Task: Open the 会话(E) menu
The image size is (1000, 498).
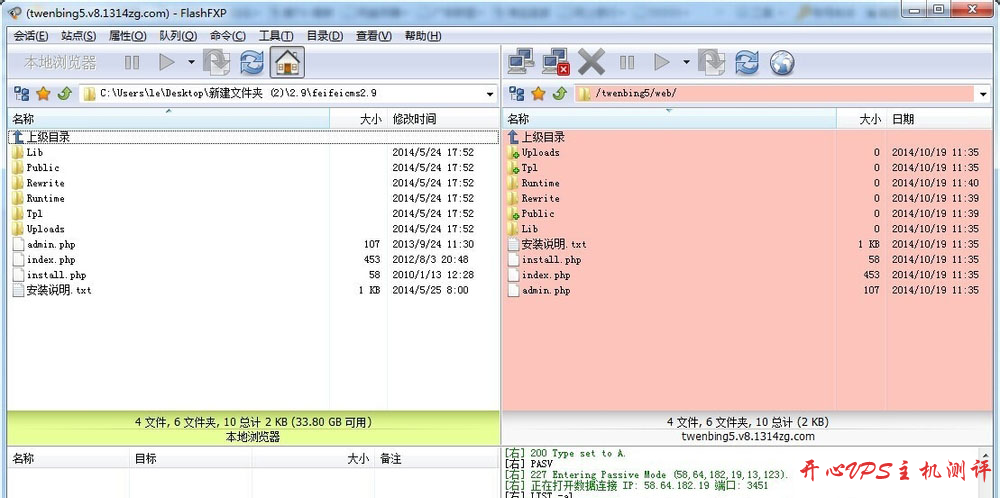Action: [x=31, y=36]
